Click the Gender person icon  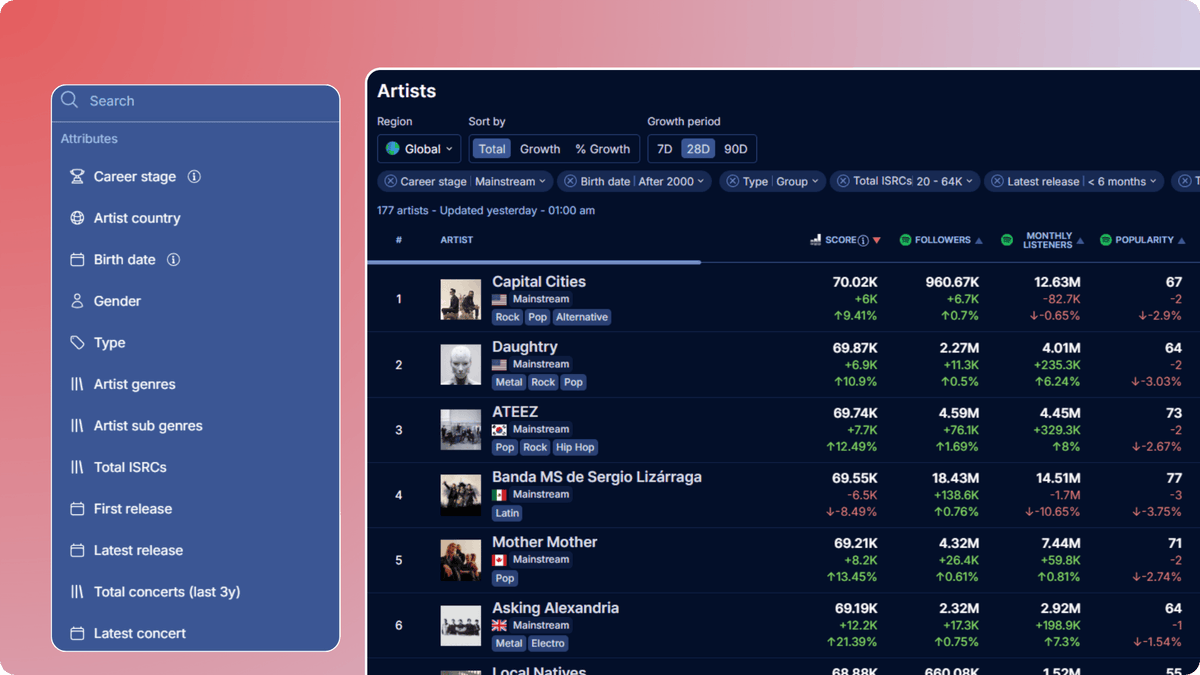click(77, 301)
